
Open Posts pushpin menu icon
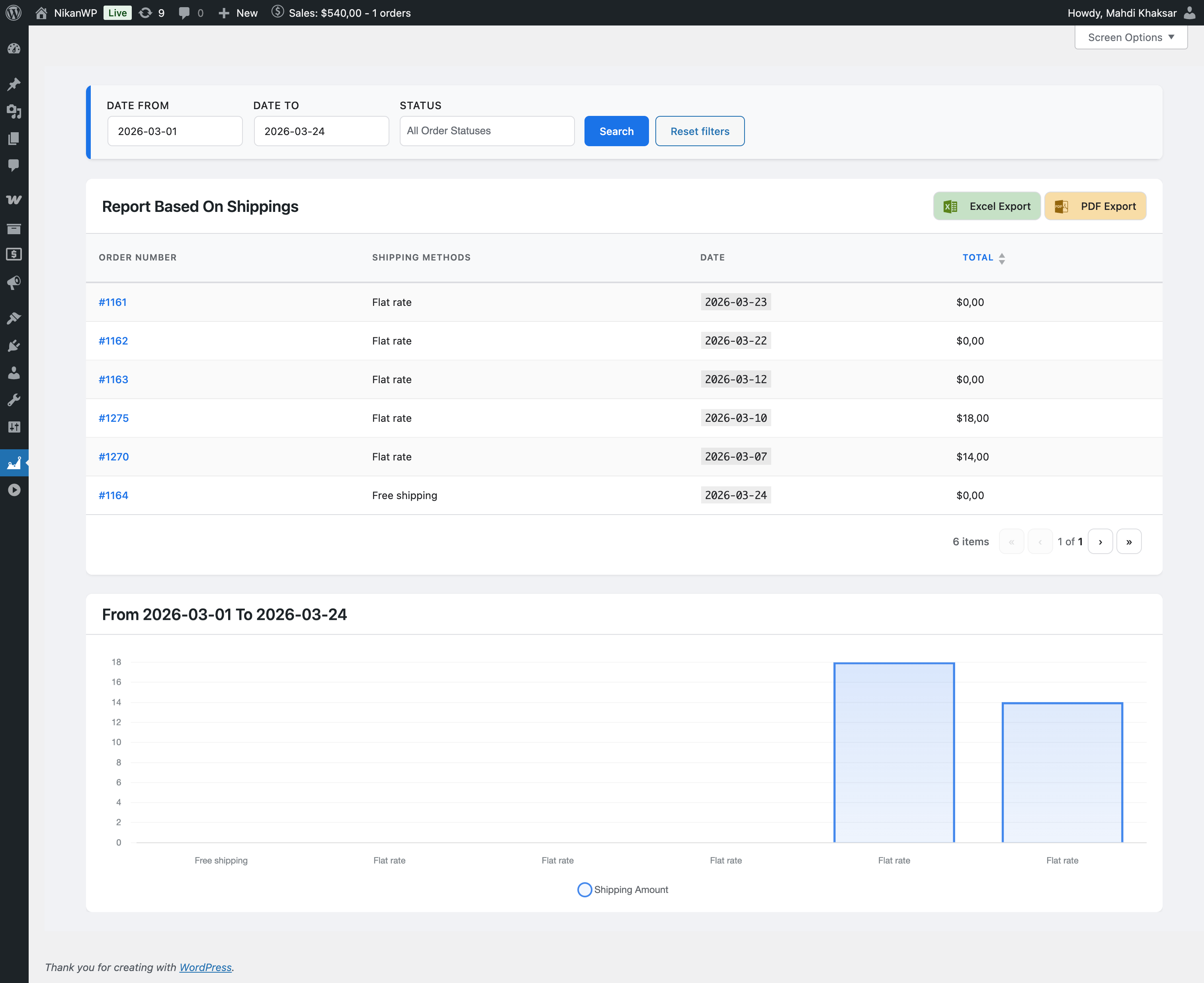pos(14,84)
